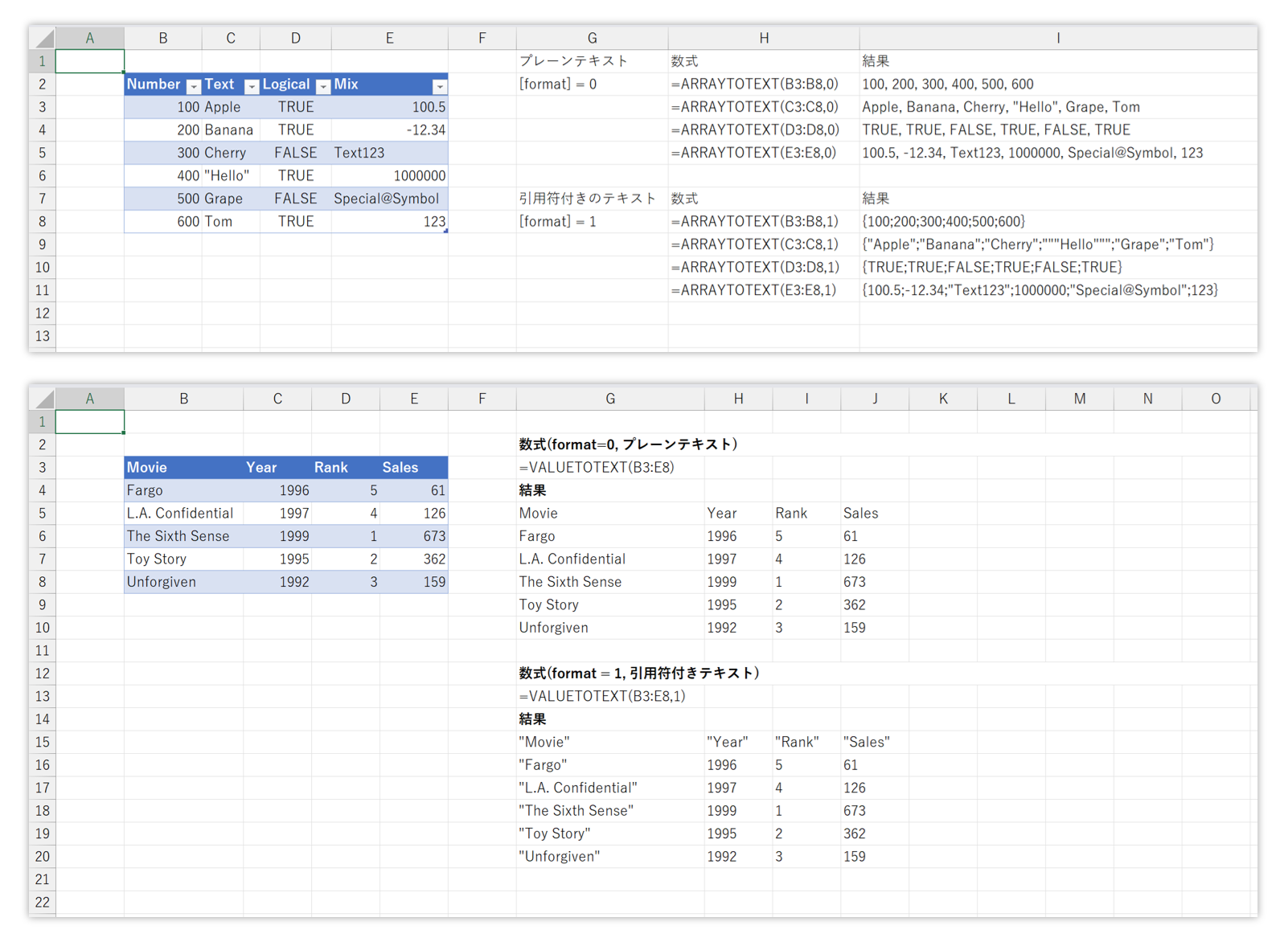This screenshot has height=946, width=1288.
Task: Click the =ARRAYTOTEXT(D3:D8,1) formula cell
Action: coord(764,267)
